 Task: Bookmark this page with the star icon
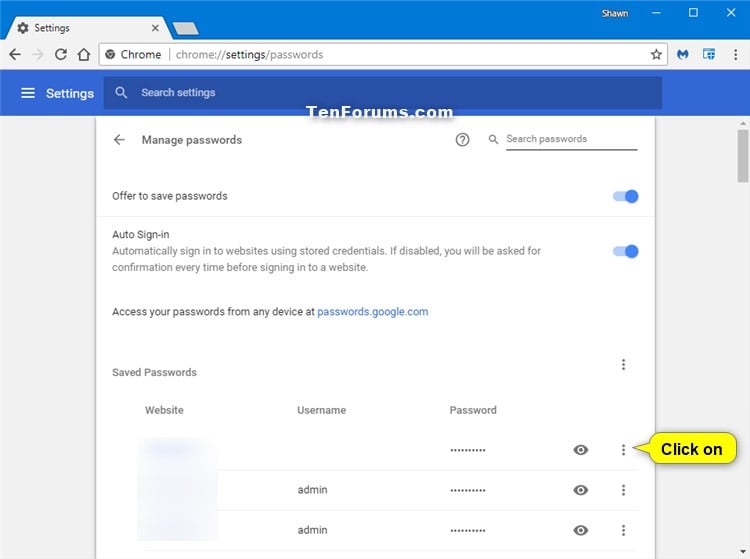pos(656,55)
